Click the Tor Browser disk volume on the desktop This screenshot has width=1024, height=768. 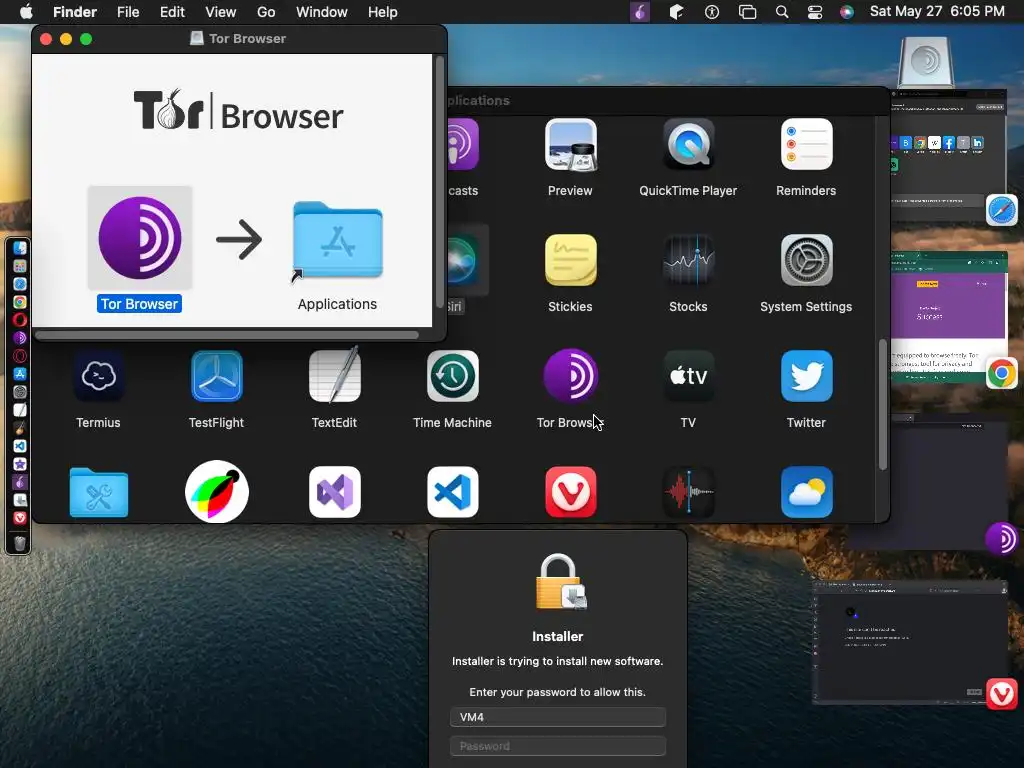coord(925,62)
